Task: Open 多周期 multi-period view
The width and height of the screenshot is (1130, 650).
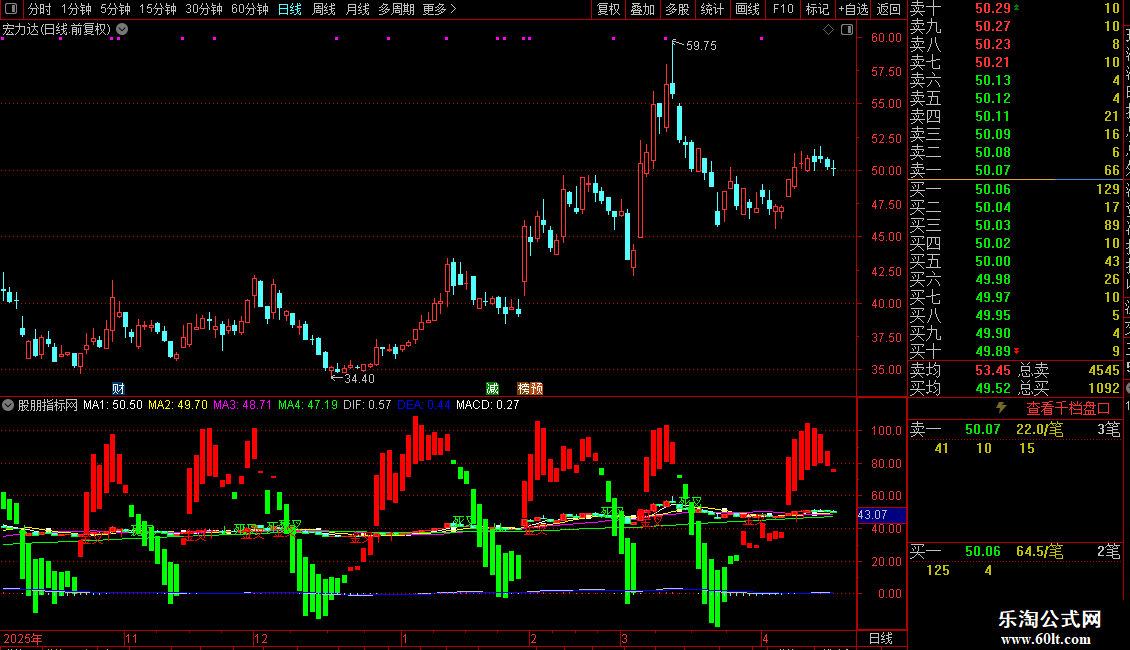Action: [396, 9]
